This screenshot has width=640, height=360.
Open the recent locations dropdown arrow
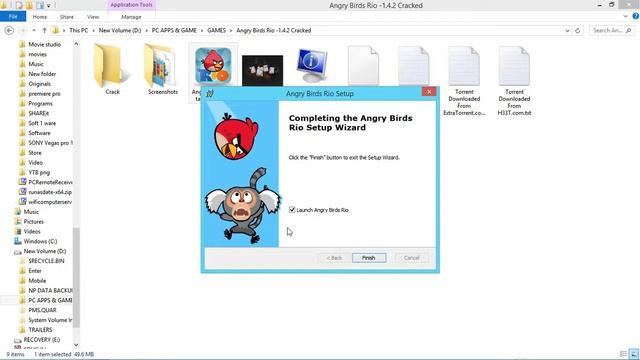tap(34, 31)
